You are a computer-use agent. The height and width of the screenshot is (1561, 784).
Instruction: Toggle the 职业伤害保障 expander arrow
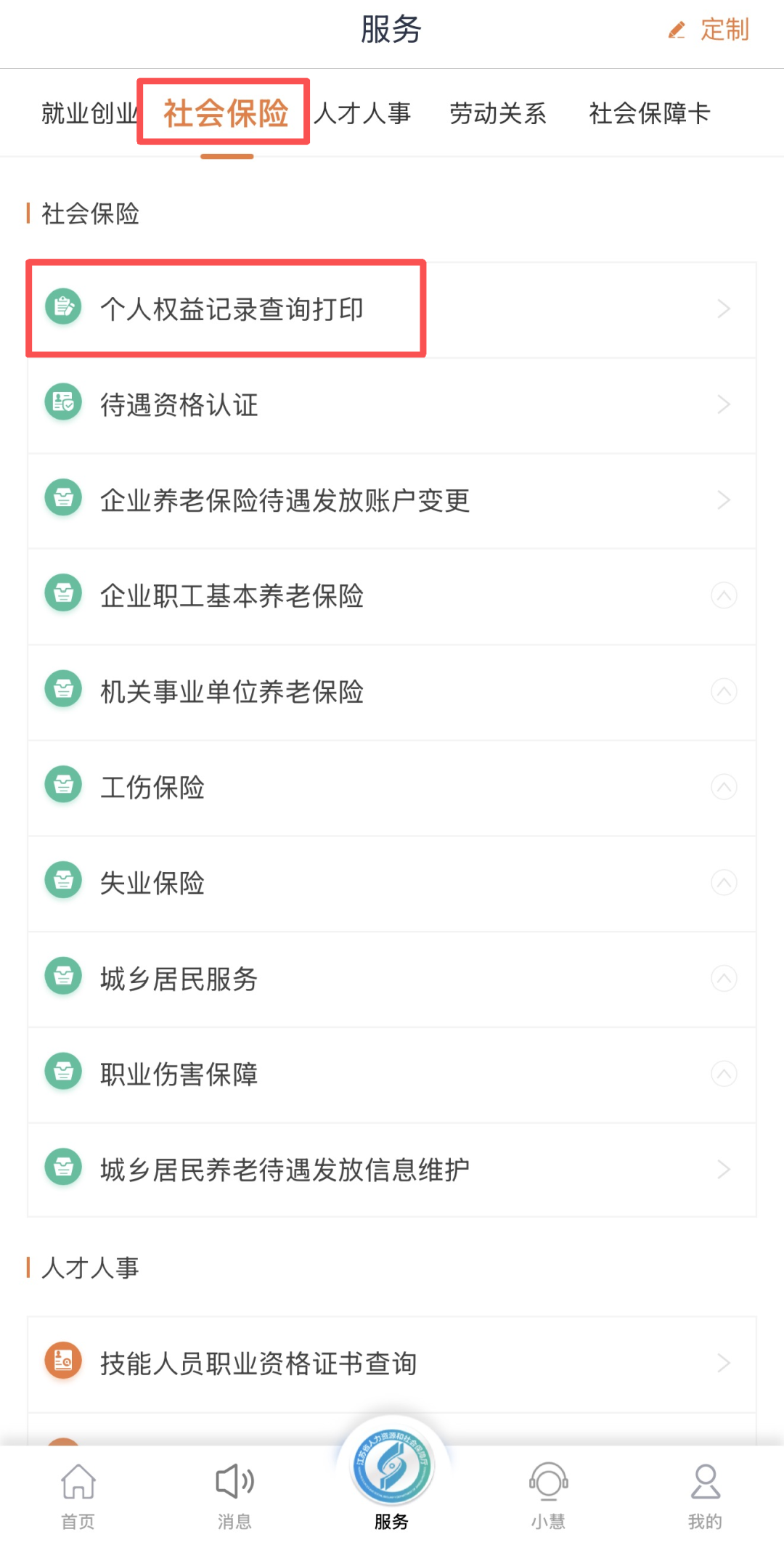tap(724, 1074)
